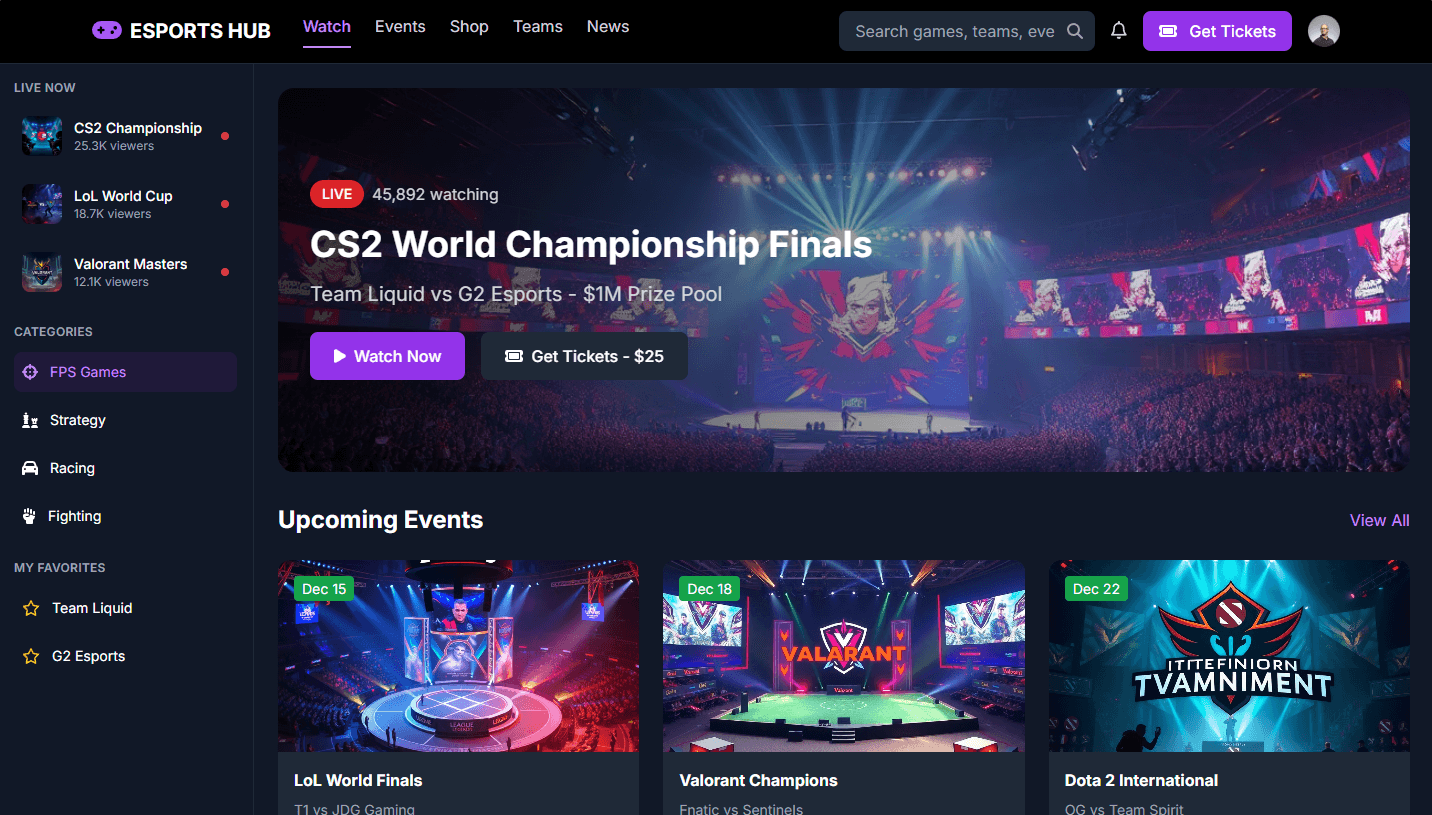Pick the Fighting fist icon

click(x=29, y=516)
